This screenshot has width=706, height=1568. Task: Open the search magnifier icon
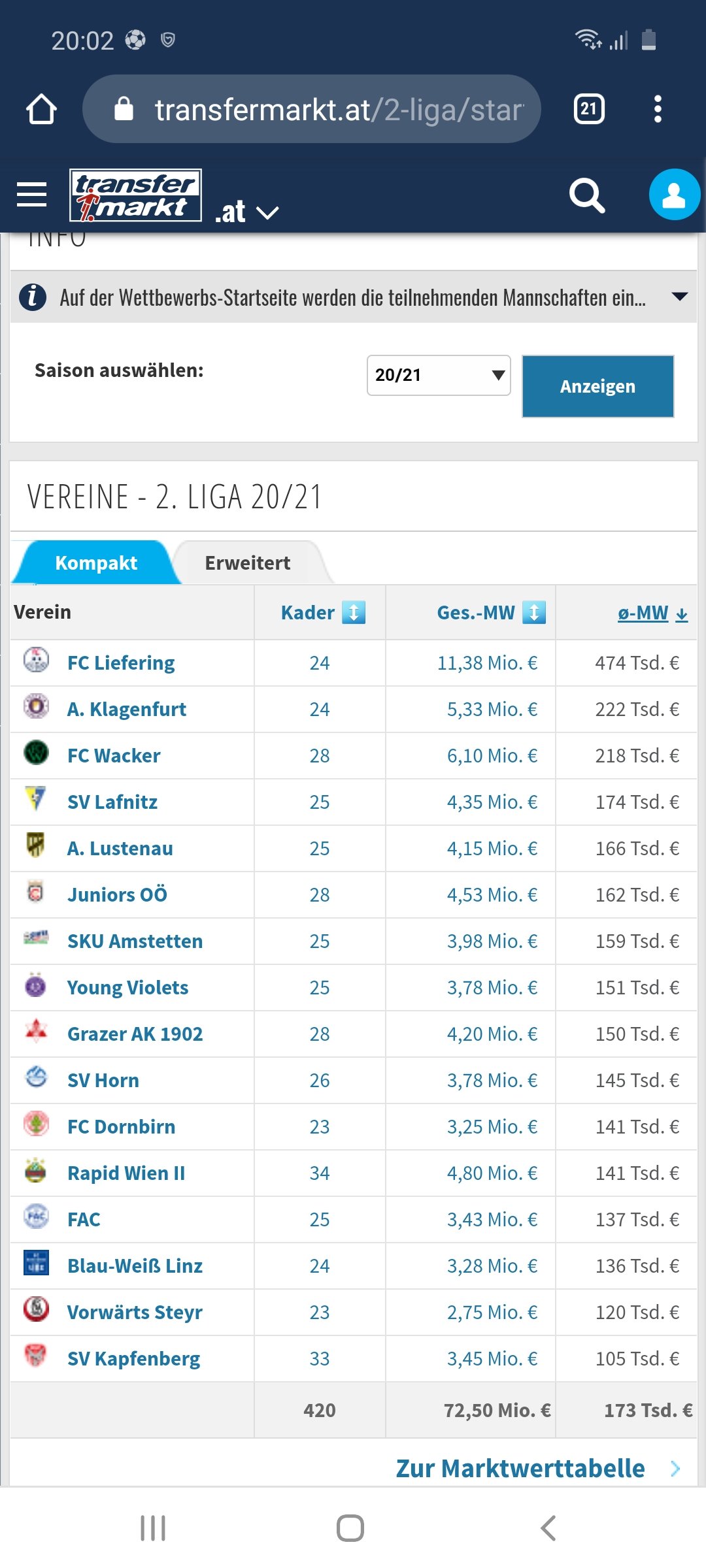point(586,195)
